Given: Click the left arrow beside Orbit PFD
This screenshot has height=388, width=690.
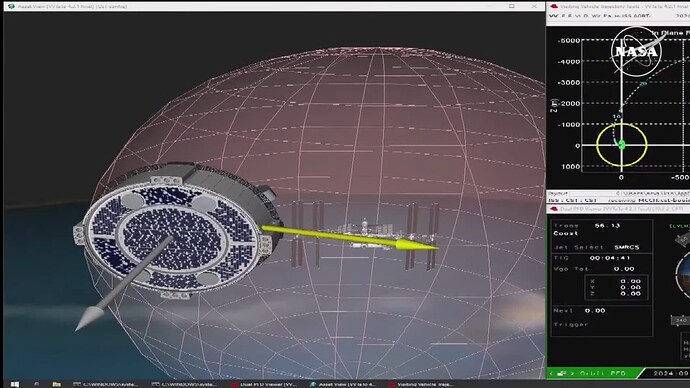Looking at the screenshot, I should point(551,373).
